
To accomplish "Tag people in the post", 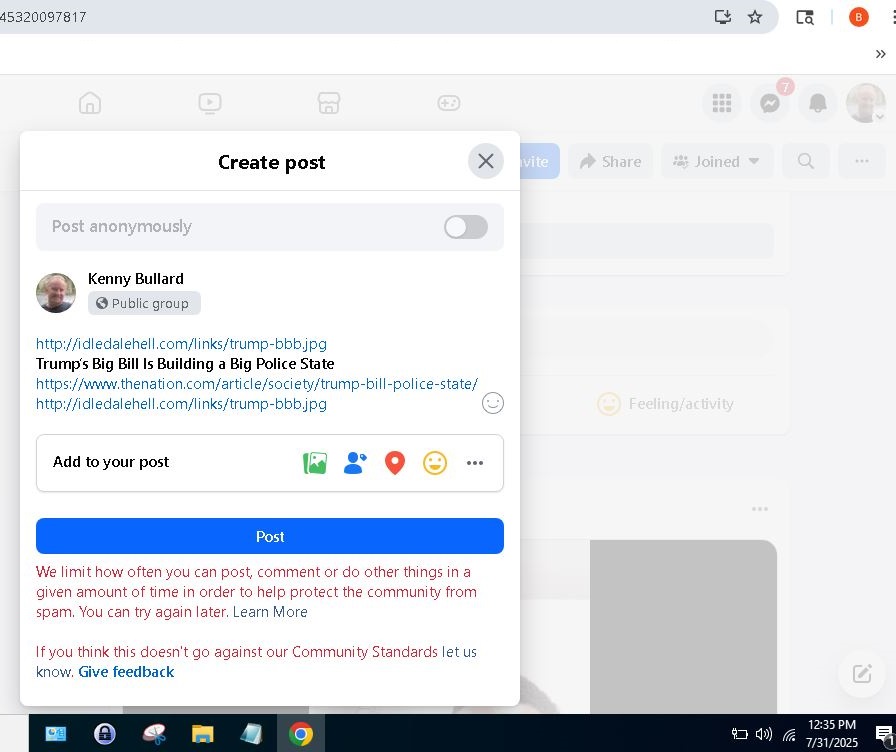I will click(355, 463).
